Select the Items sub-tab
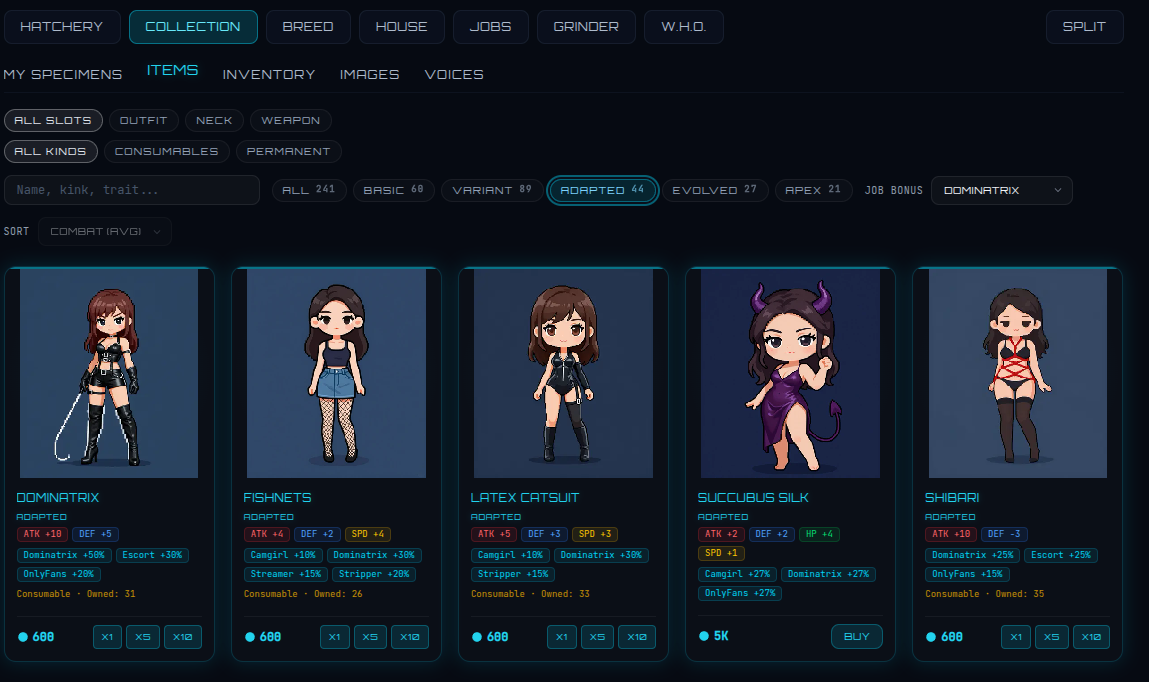 point(172,70)
